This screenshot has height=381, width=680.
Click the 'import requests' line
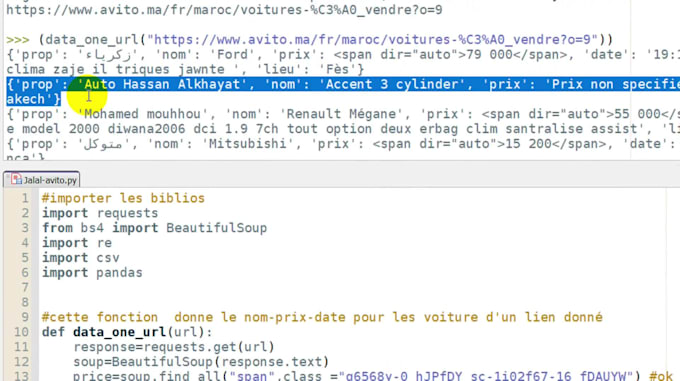[x=100, y=213]
